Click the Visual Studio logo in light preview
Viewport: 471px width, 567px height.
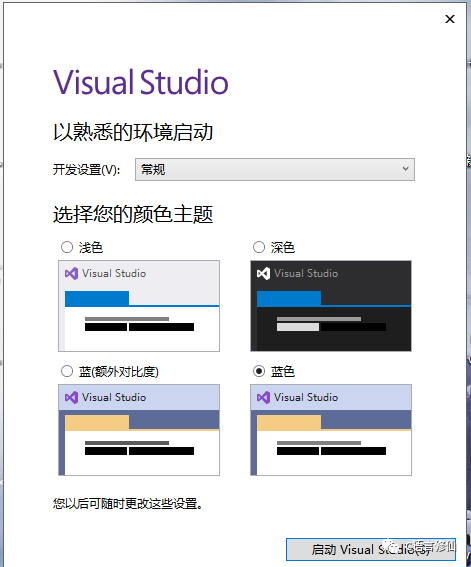pos(71,273)
